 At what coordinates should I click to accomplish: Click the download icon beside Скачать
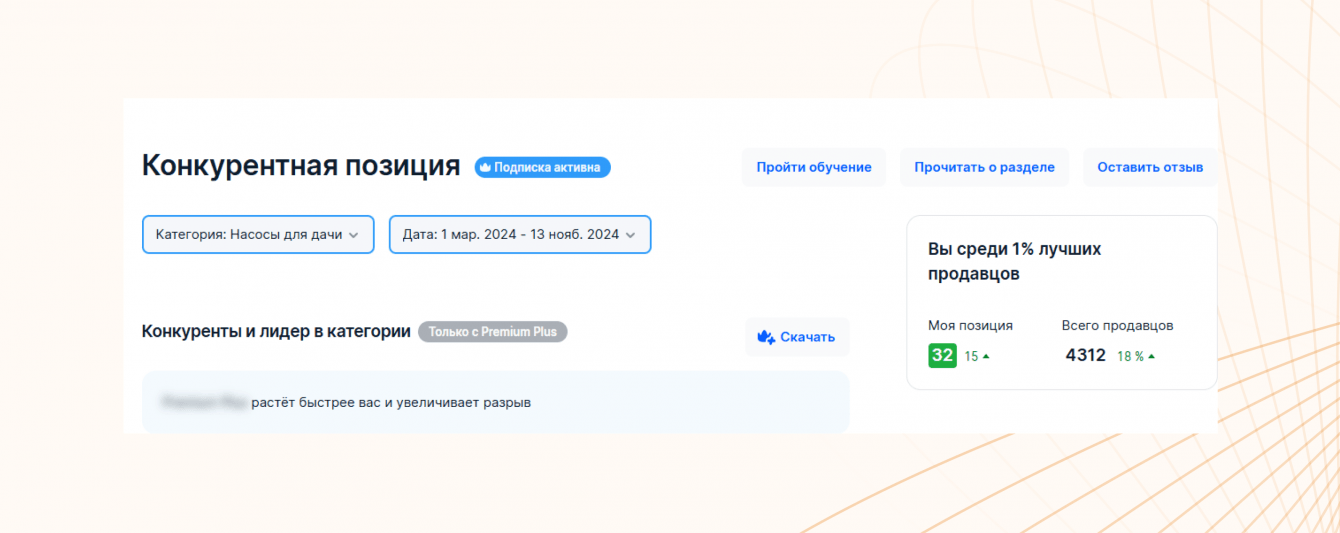766,337
